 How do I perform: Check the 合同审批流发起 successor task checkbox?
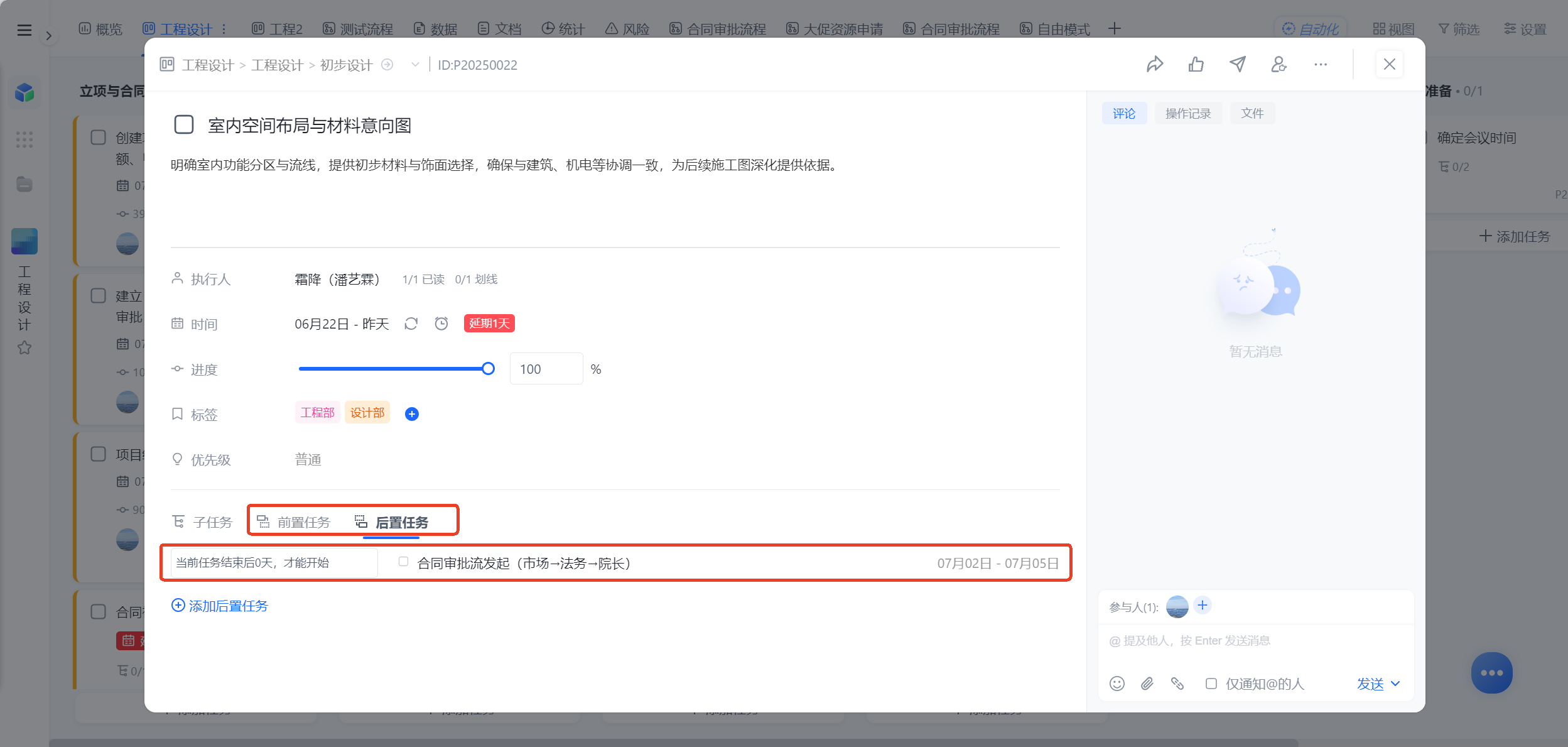tap(403, 562)
